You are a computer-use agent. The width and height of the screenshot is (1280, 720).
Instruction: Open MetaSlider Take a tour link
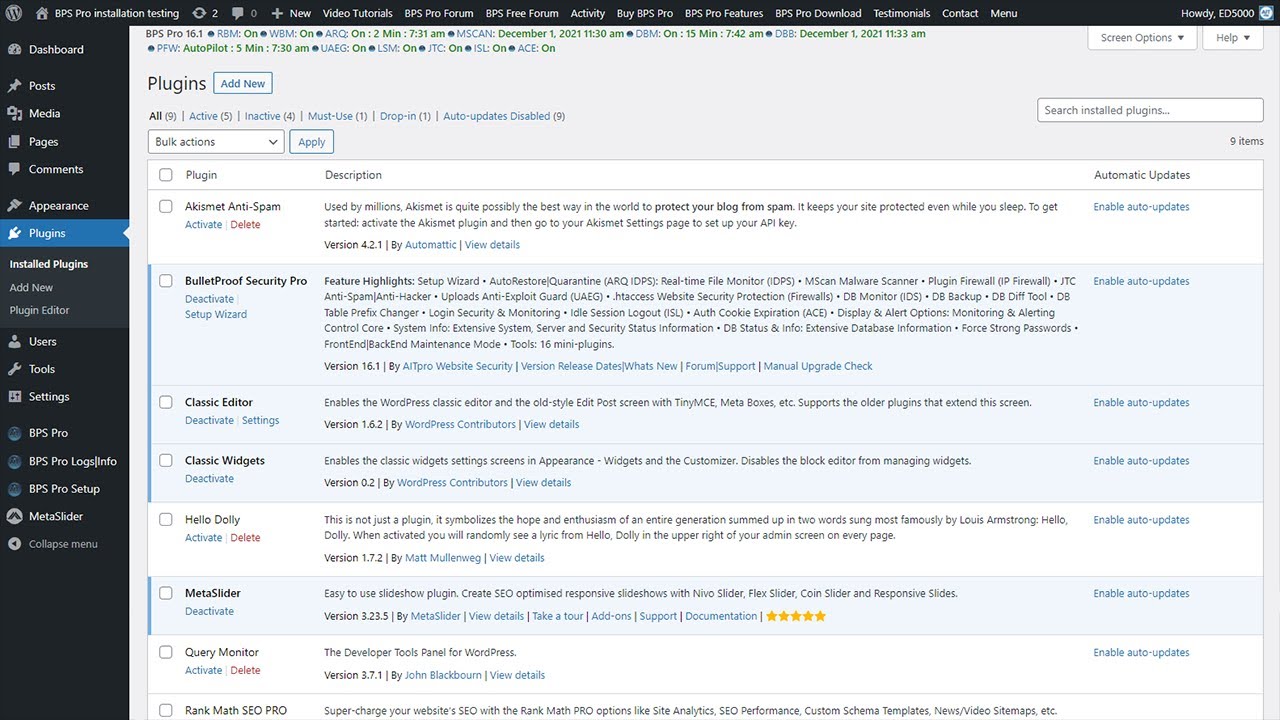(557, 616)
